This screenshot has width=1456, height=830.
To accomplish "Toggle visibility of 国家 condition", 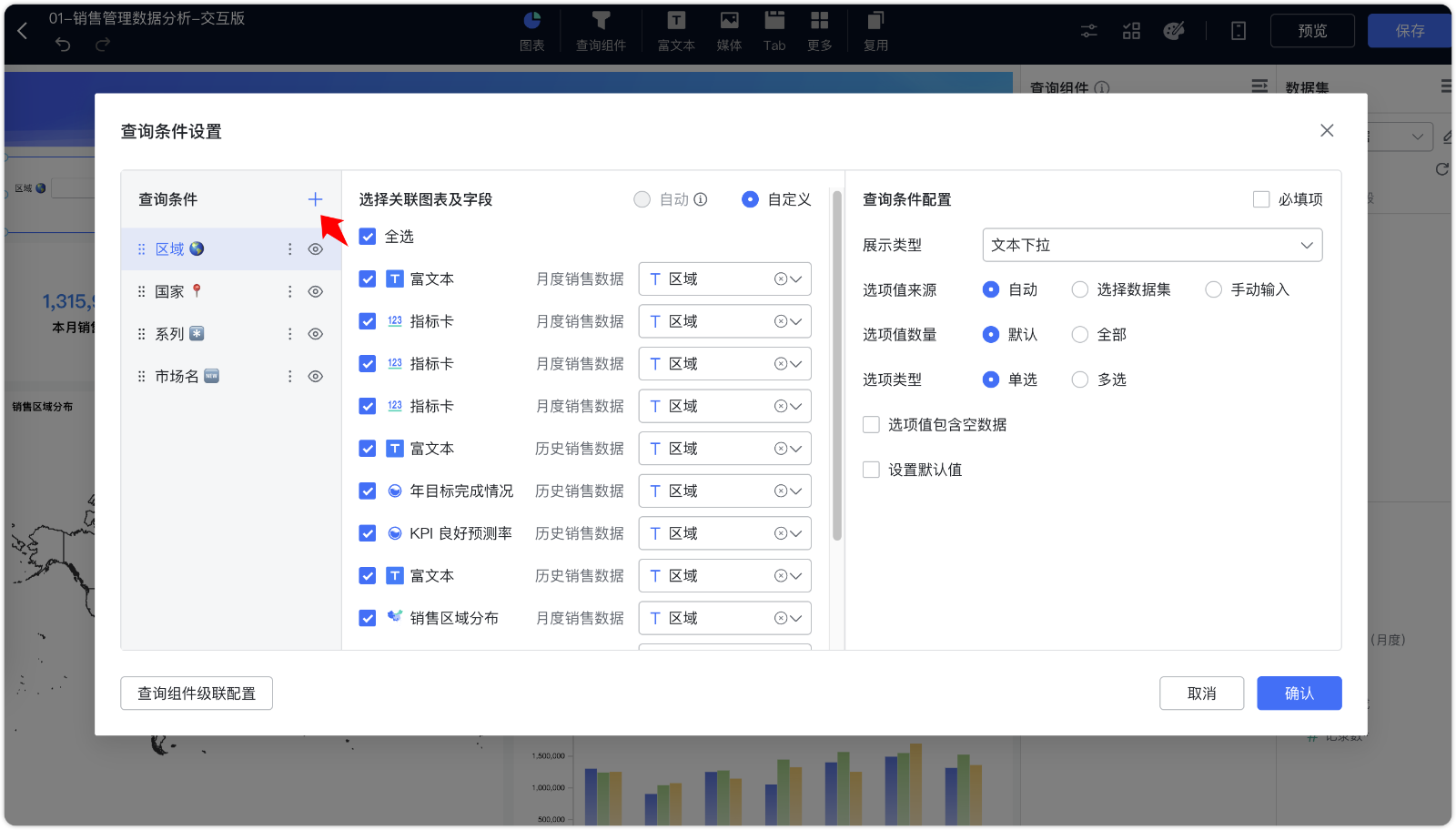I will tap(316, 292).
